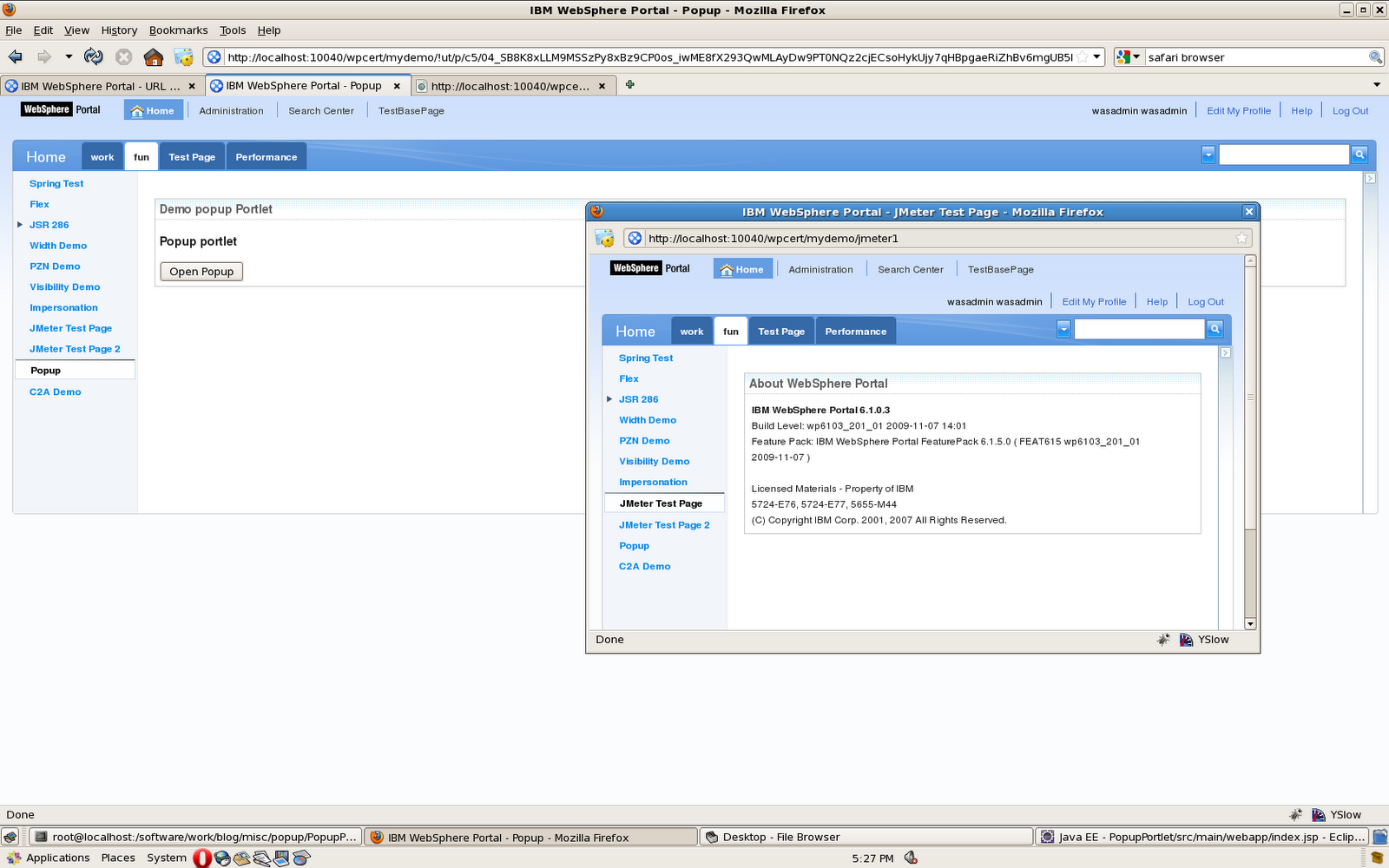The height and width of the screenshot is (868, 1389).
Task: Open the Places menu in the panel
Action: [118, 858]
